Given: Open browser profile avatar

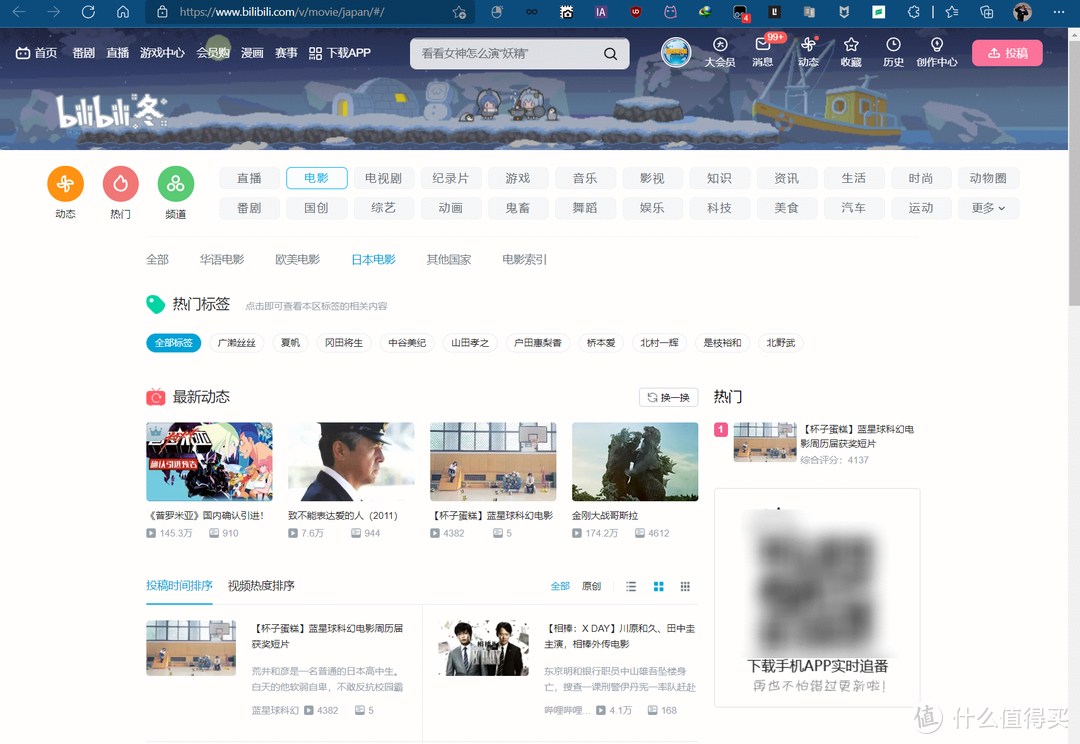Looking at the screenshot, I should [1022, 12].
